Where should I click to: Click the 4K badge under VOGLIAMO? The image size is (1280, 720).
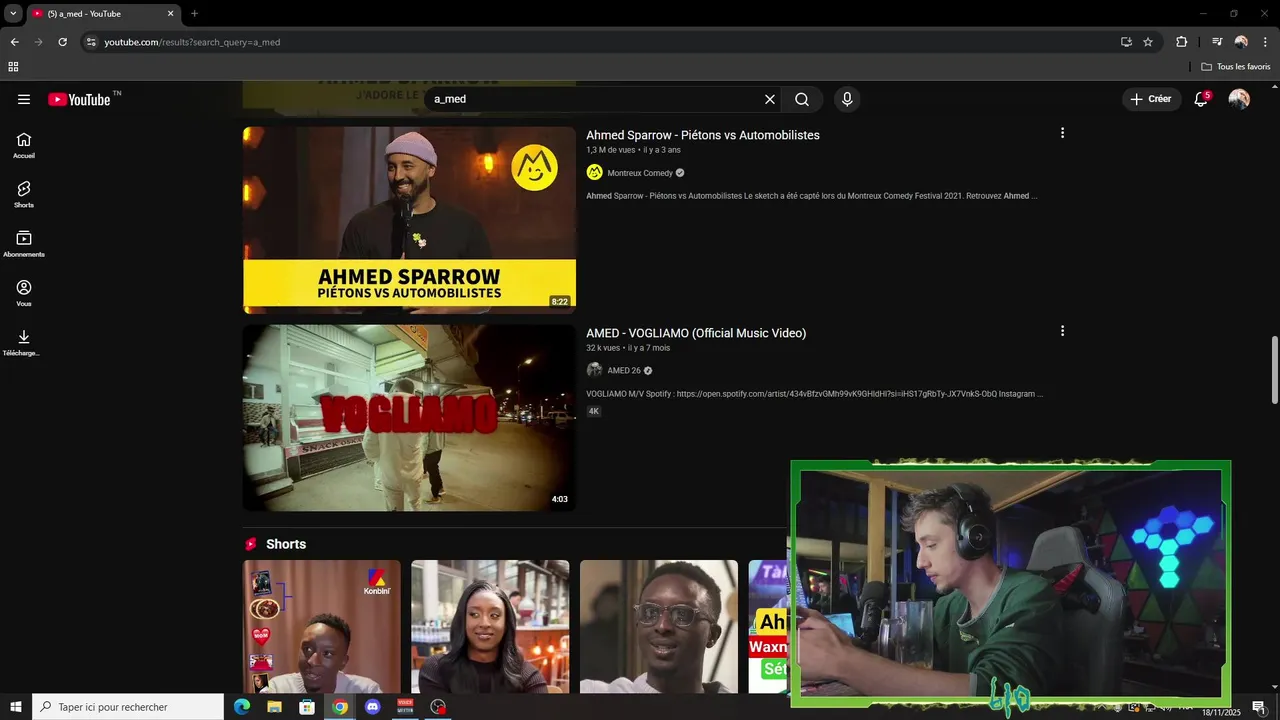(x=594, y=411)
